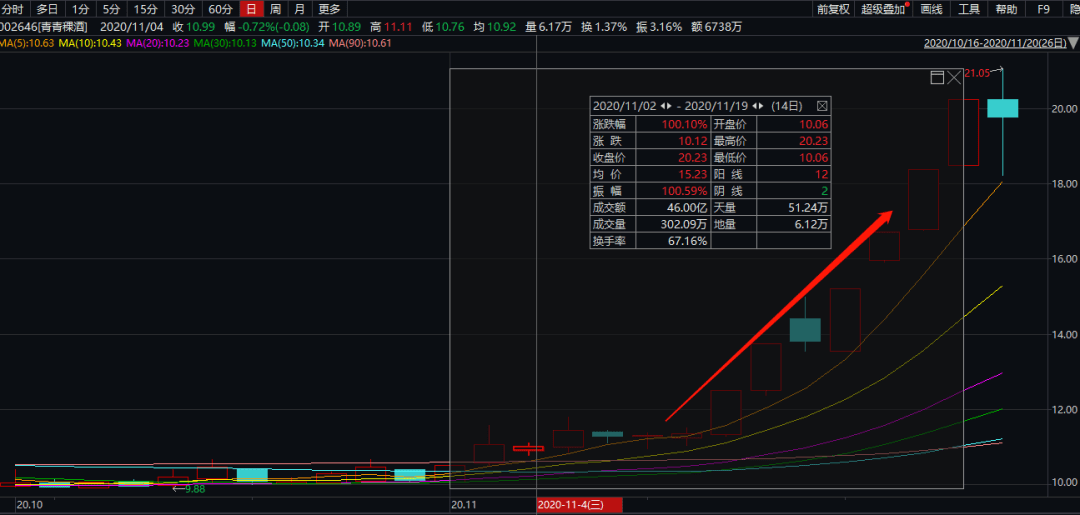The image size is (1080, 515).
Task: Close the interval statistics table popup
Action: (822, 105)
